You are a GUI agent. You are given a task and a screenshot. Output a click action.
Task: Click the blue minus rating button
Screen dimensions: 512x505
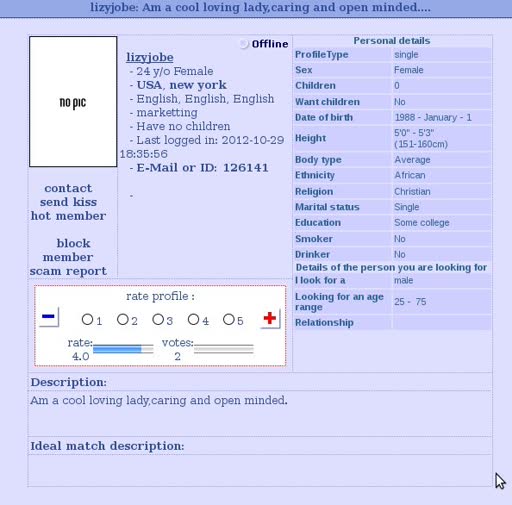pos(49,317)
